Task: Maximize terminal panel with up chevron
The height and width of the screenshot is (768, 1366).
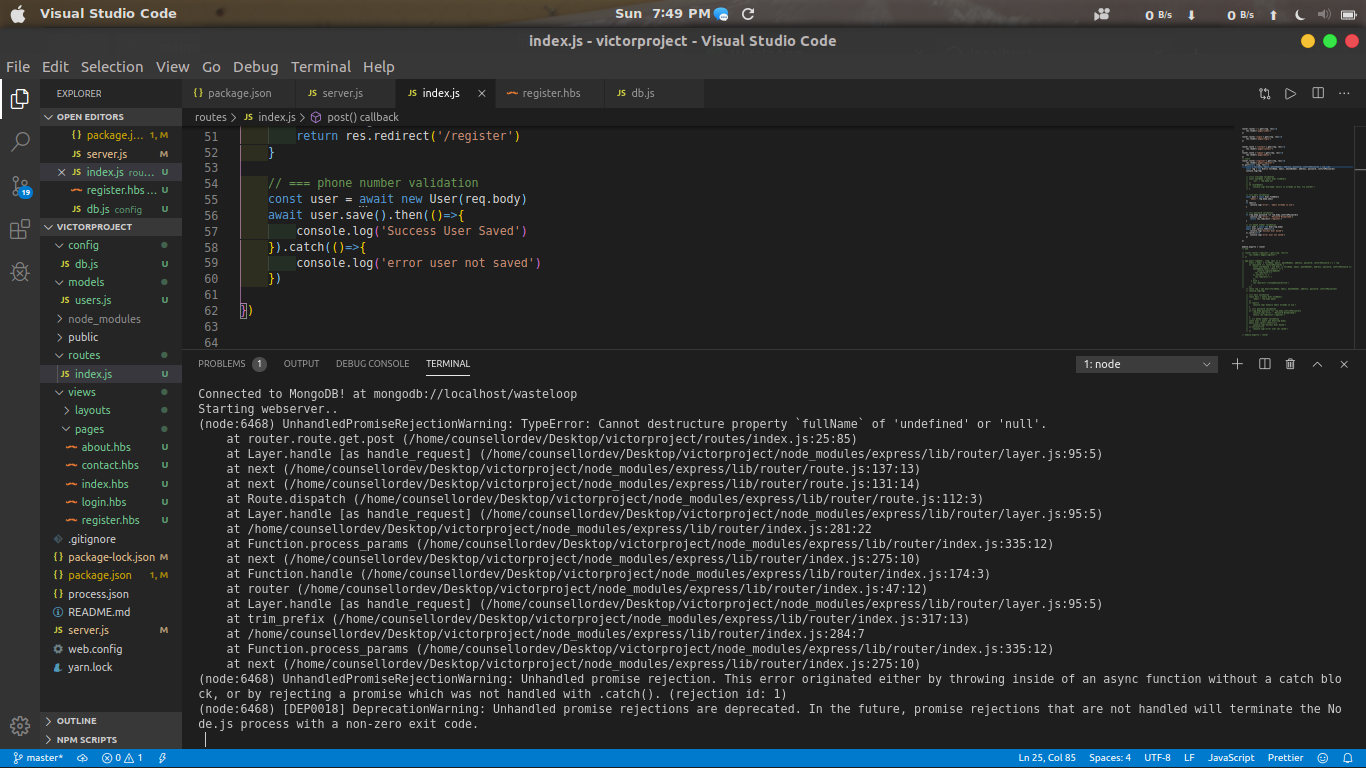Action: point(1317,364)
